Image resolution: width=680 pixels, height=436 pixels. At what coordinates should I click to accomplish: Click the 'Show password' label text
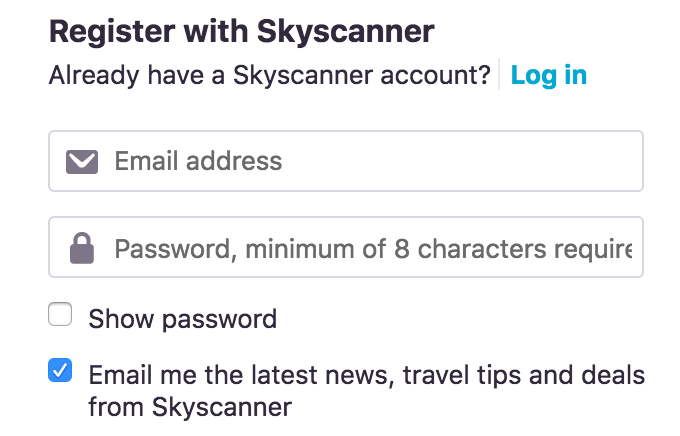(x=182, y=319)
